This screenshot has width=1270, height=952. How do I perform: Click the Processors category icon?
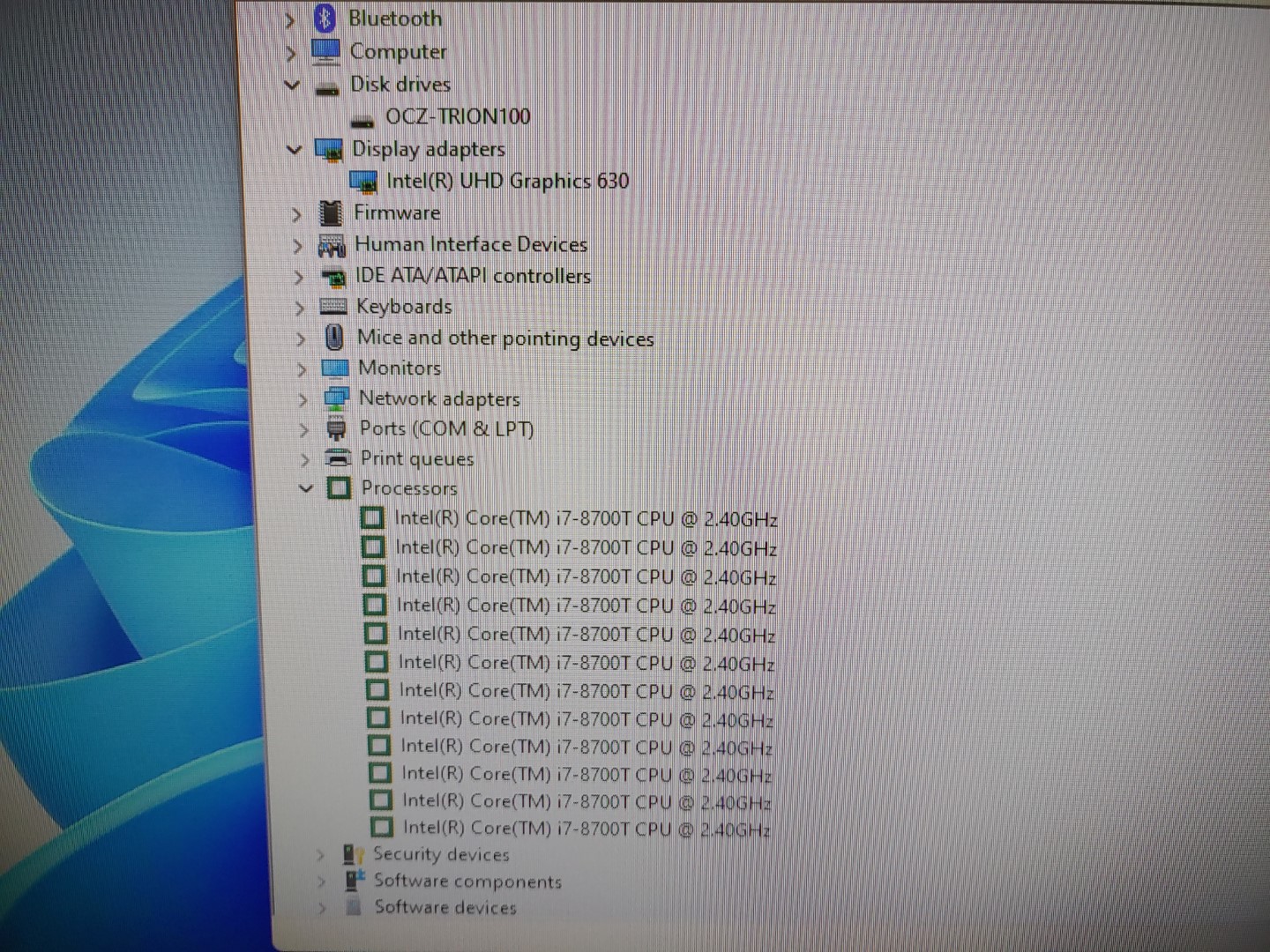tap(340, 487)
